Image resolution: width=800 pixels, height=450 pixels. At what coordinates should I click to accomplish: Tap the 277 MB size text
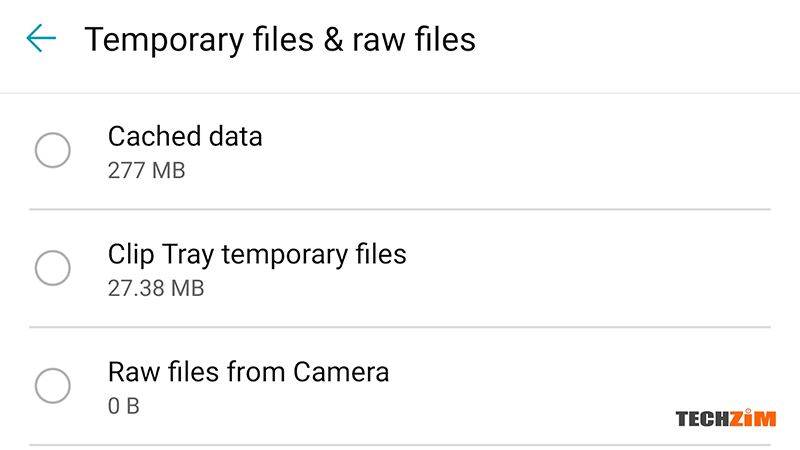pyautogui.click(x=146, y=170)
